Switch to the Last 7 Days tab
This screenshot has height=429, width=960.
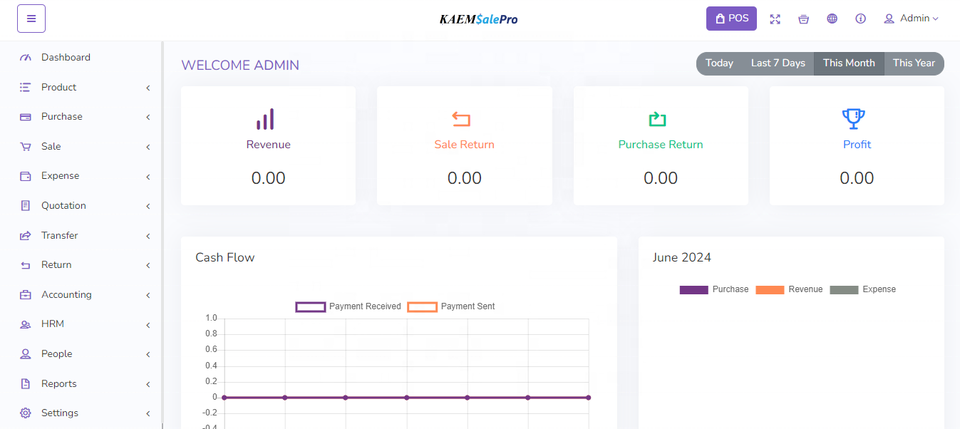[x=777, y=63]
